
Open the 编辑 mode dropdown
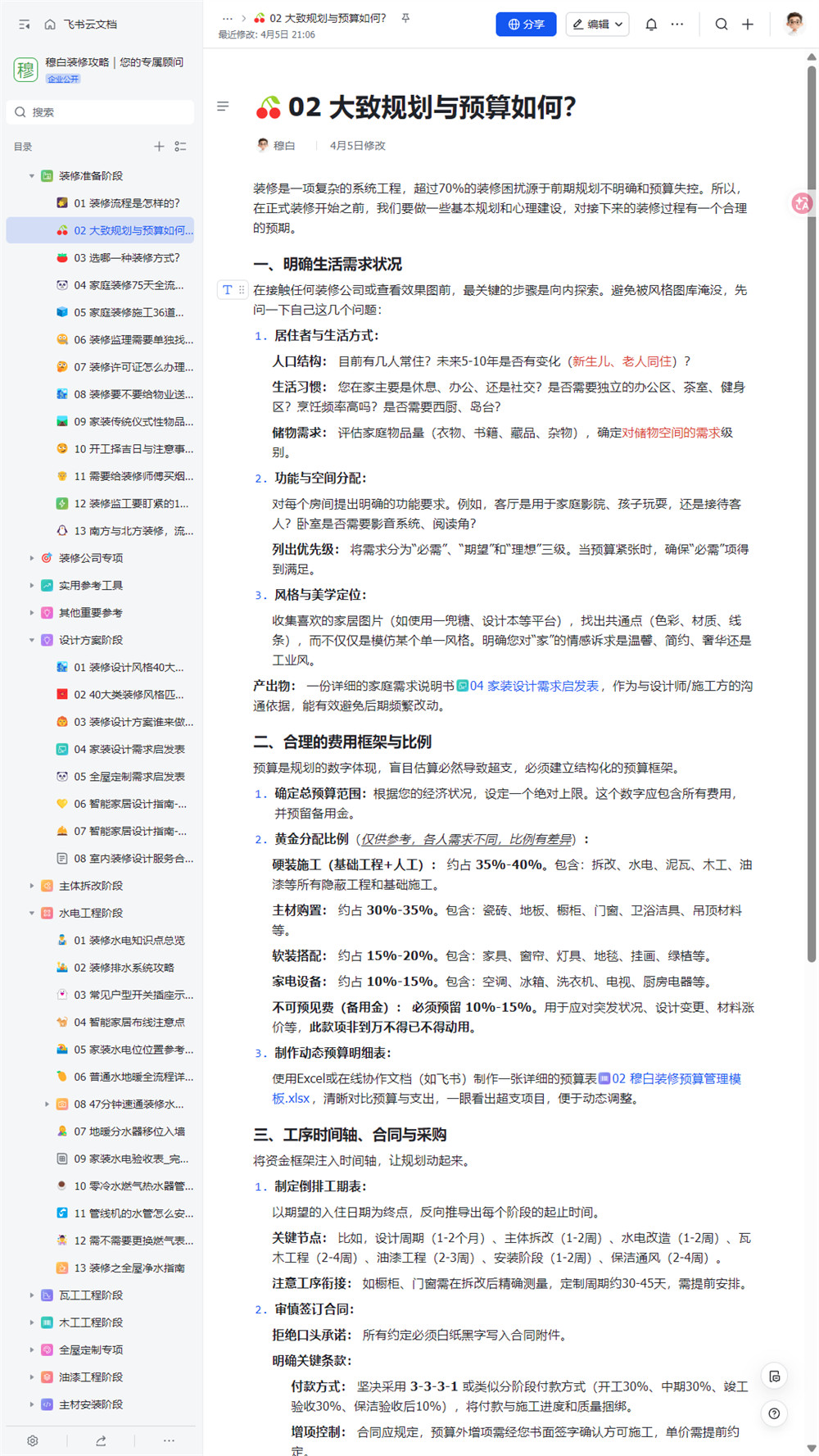pos(597,25)
